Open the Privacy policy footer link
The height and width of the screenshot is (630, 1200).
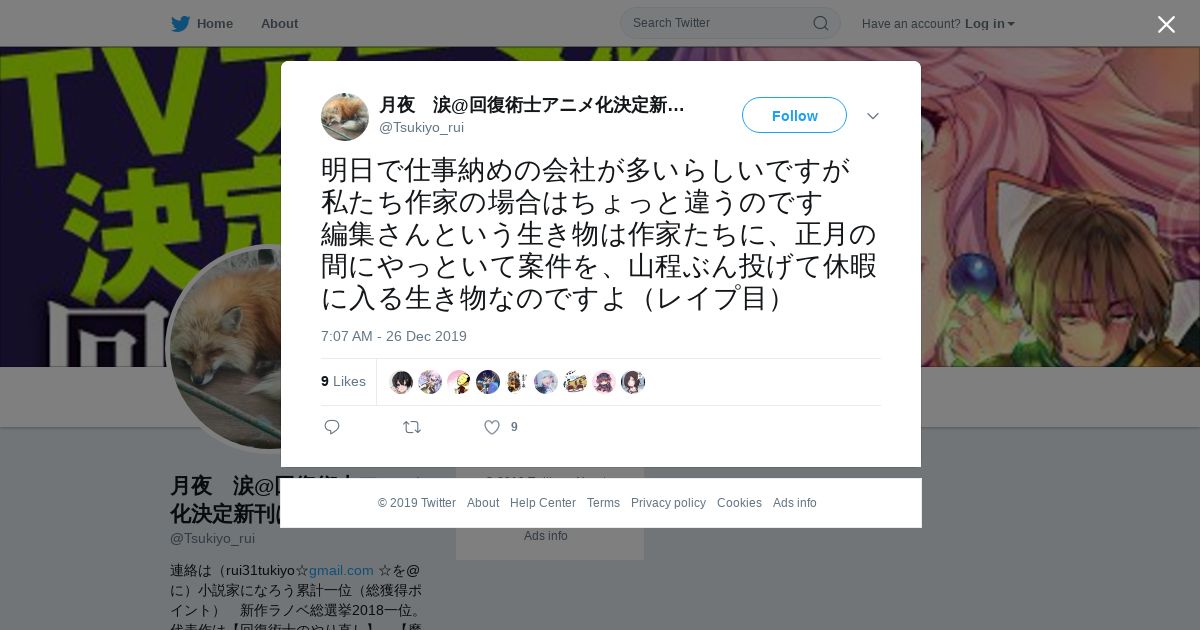pos(668,503)
